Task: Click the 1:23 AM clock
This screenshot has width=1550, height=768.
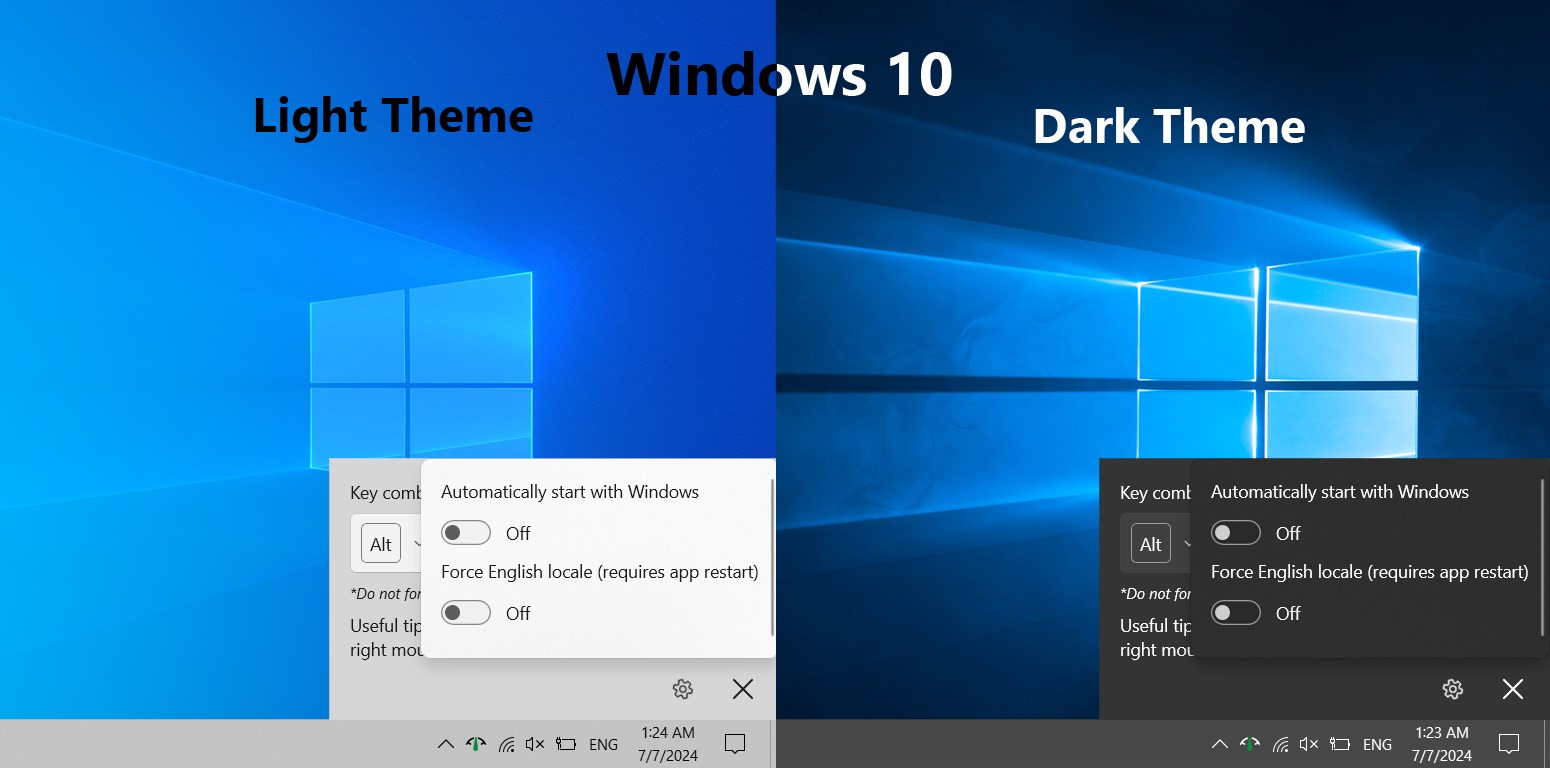Action: pyautogui.click(x=1442, y=744)
